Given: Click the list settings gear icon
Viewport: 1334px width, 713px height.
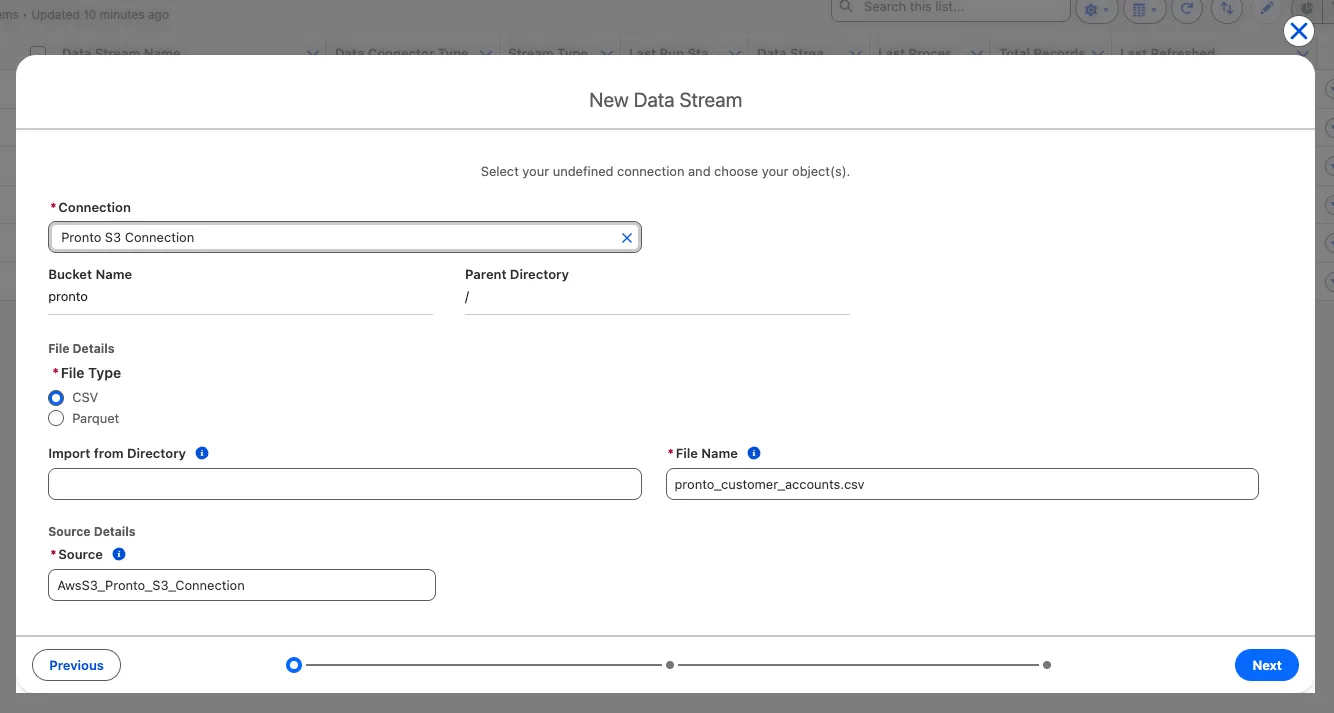Looking at the screenshot, I should click(x=1097, y=9).
